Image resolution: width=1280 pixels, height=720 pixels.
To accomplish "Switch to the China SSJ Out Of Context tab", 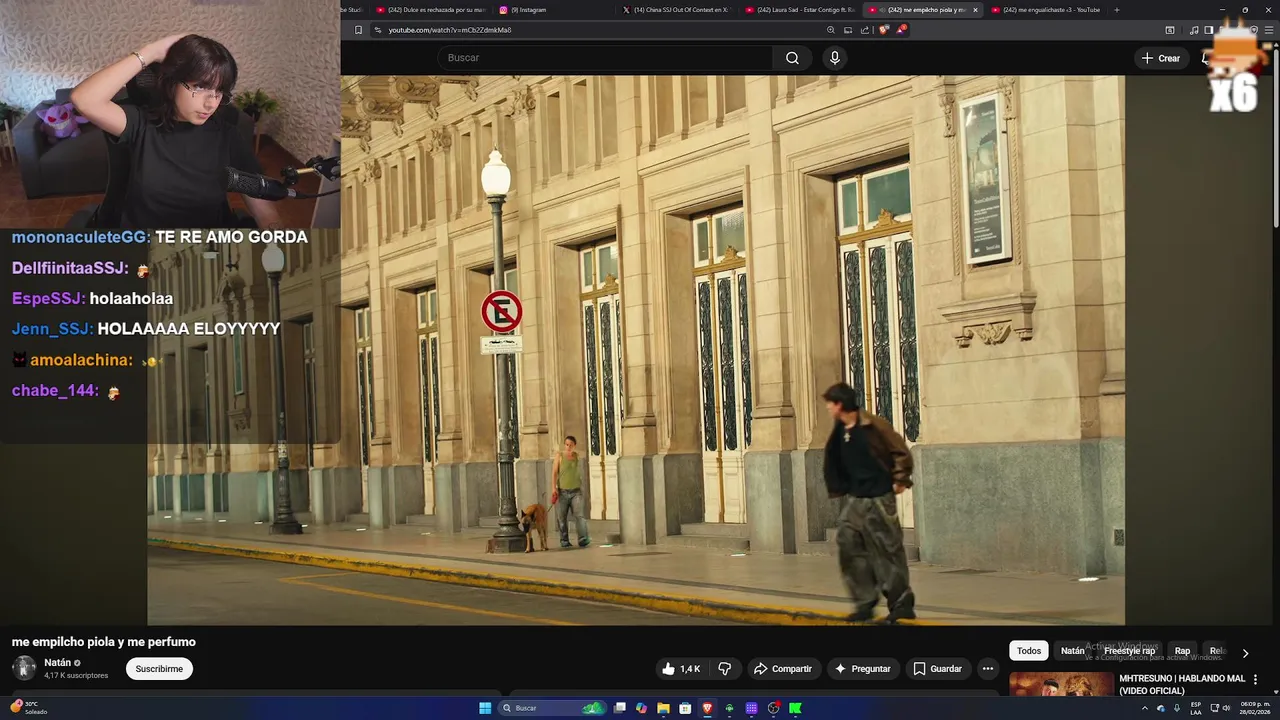I will click(676, 10).
